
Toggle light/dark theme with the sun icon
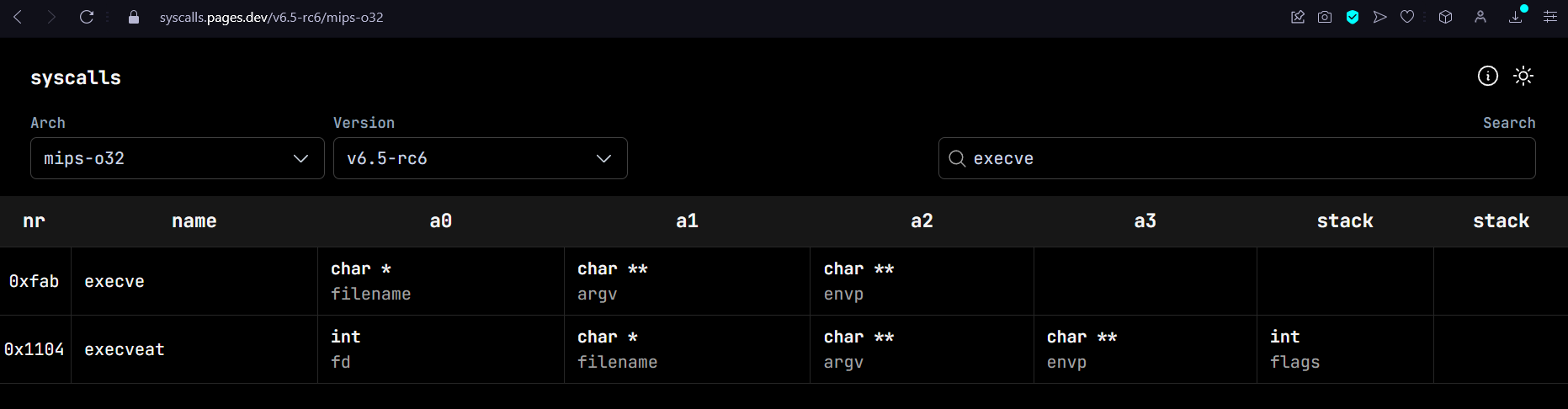[x=1523, y=77]
